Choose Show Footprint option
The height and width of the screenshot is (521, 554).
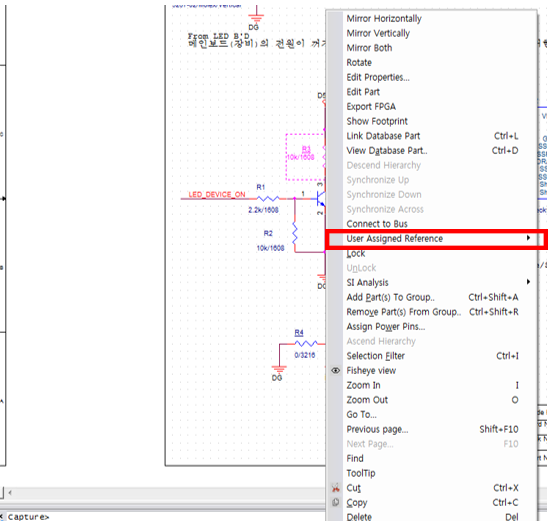377,121
